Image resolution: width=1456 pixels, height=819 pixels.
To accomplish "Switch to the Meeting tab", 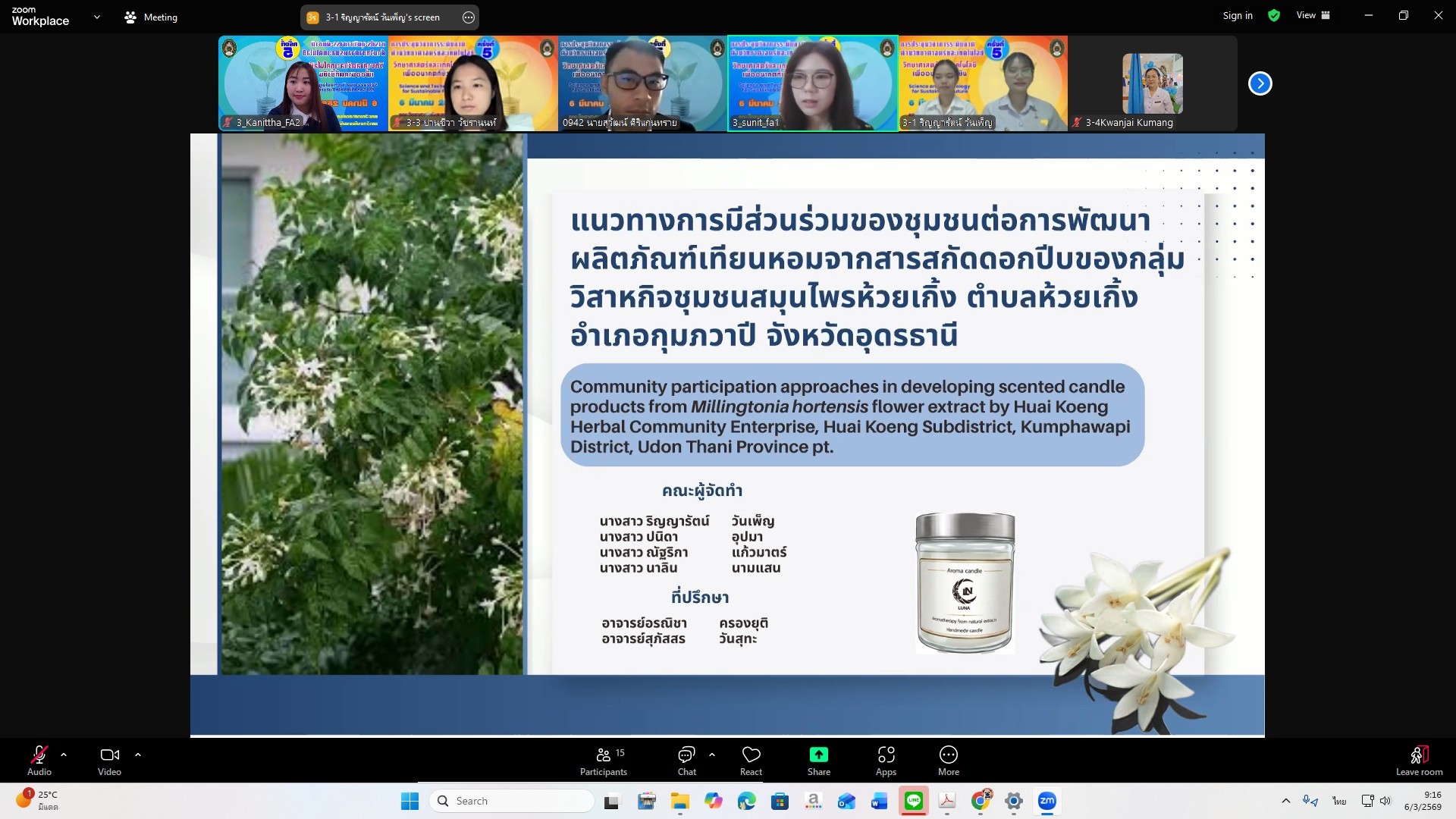I will click(x=151, y=17).
